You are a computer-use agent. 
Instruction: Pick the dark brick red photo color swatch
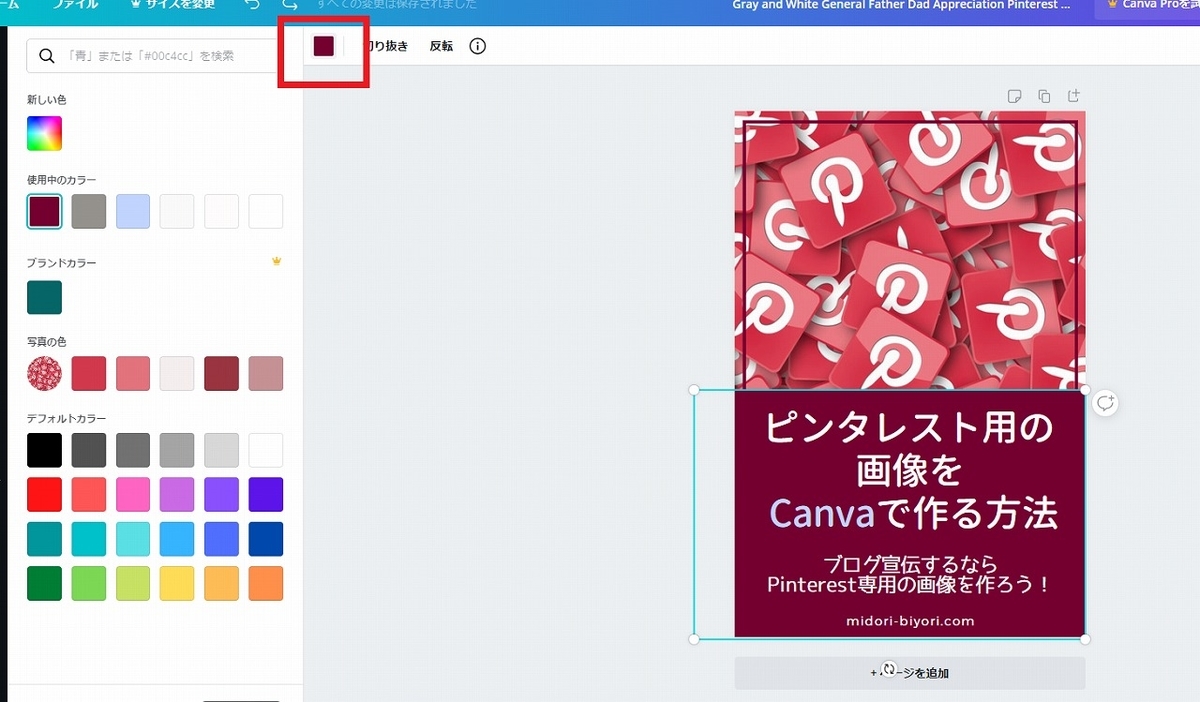[x=222, y=373]
